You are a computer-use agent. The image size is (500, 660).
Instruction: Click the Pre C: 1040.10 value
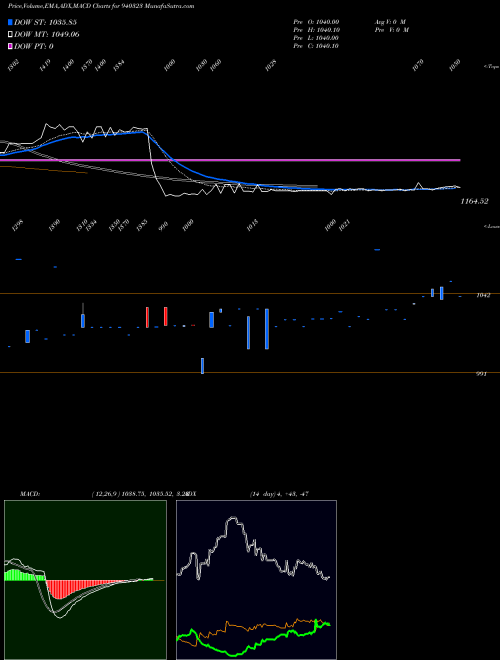(316, 46)
